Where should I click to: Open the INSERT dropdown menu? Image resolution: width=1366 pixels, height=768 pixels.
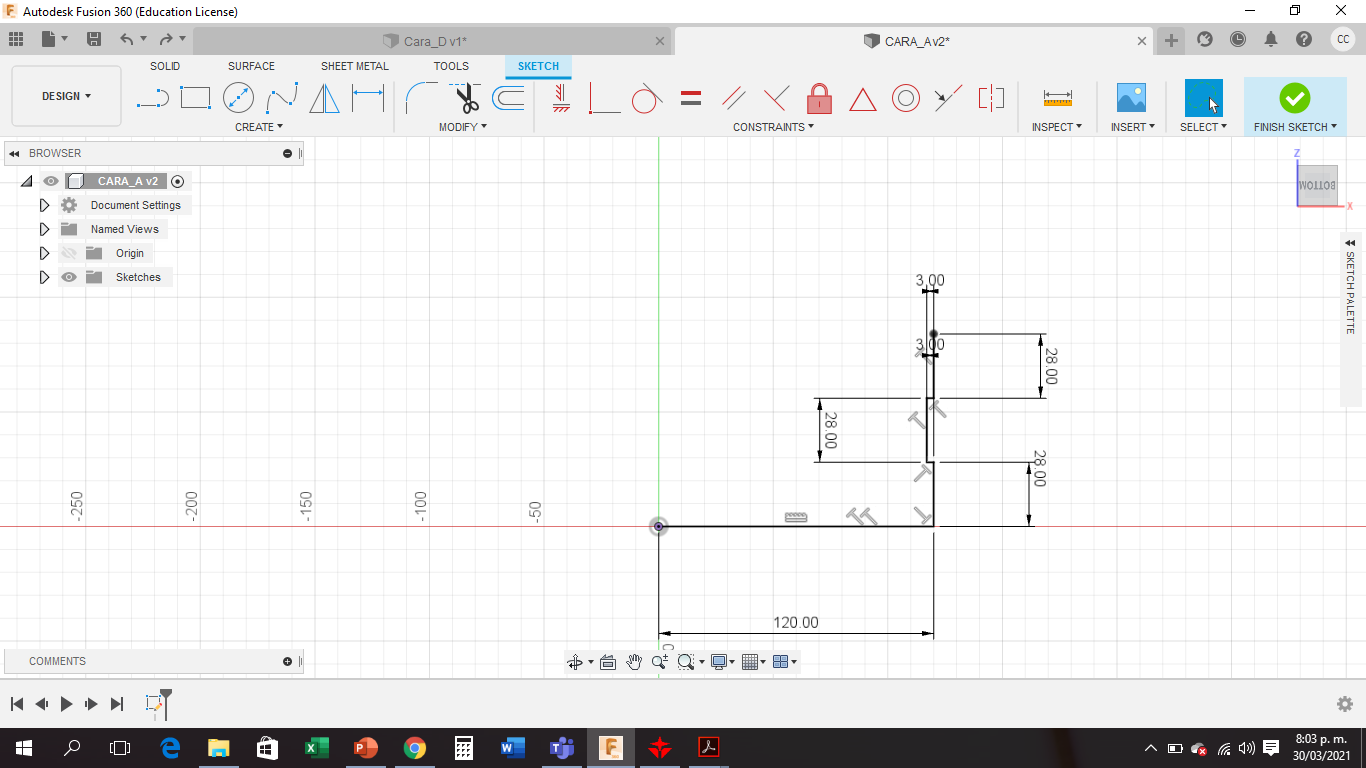pos(1133,127)
